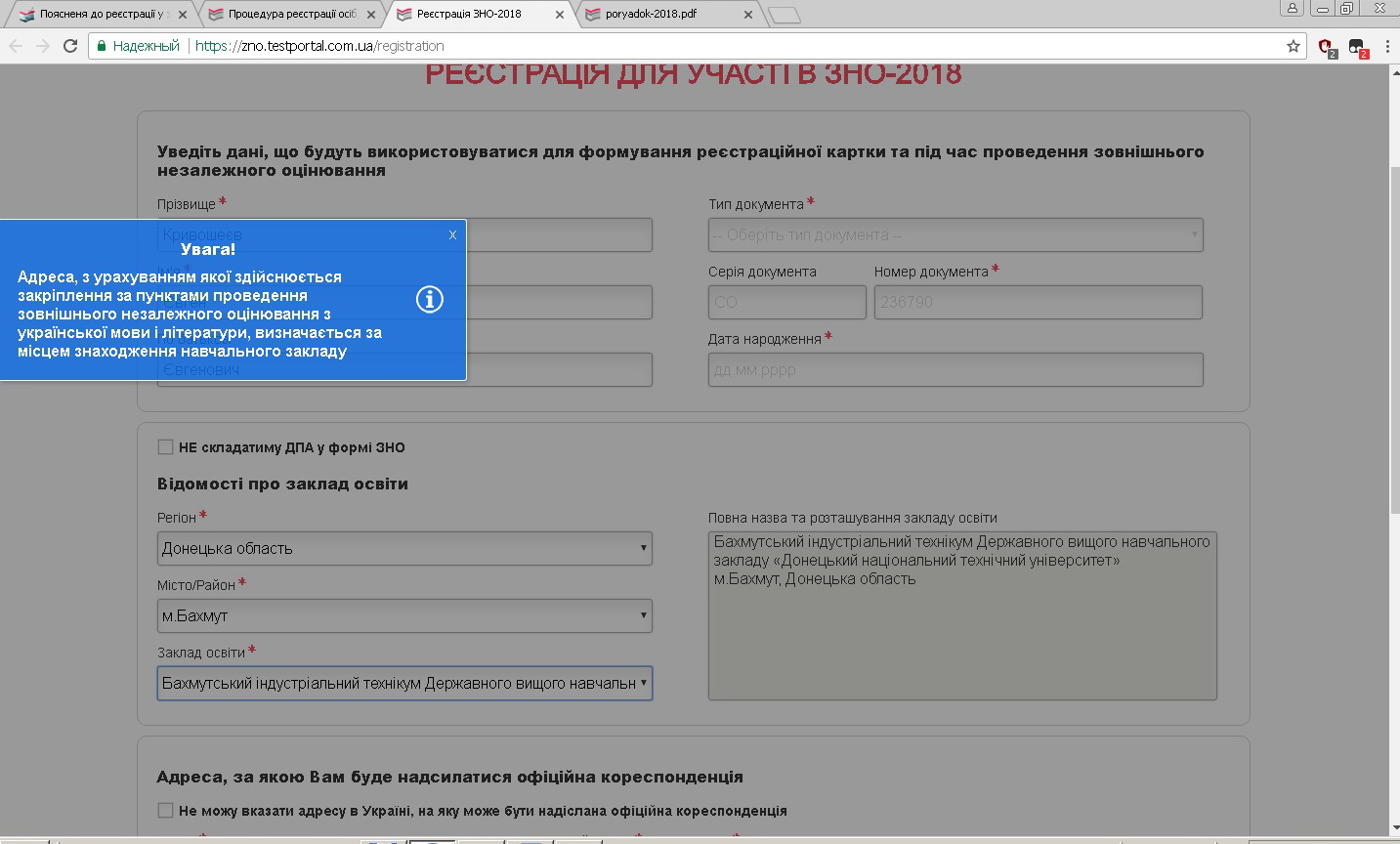The image size is (1400, 844).
Task: View the green padlock site security info
Action: [x=102, y=46]
